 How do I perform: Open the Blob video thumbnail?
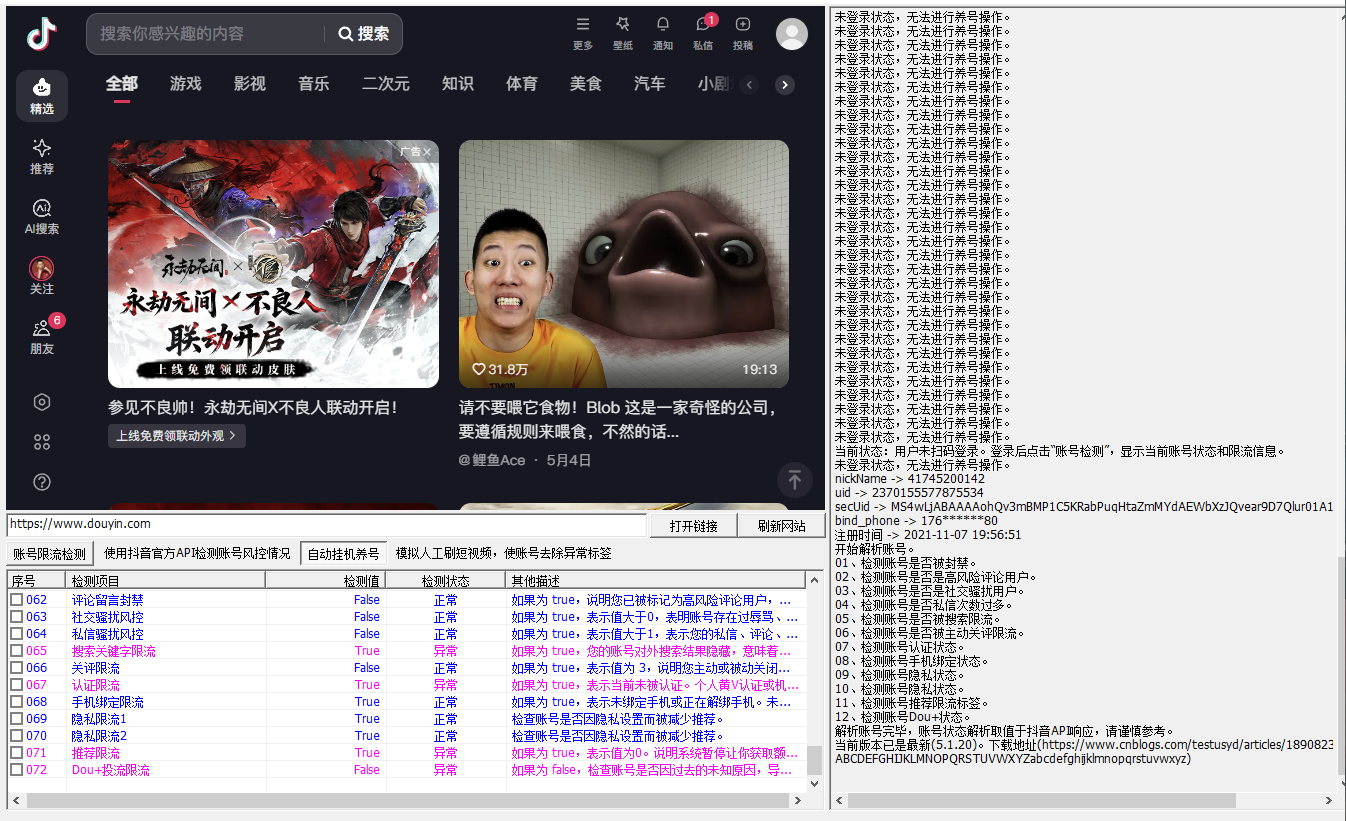624,264
